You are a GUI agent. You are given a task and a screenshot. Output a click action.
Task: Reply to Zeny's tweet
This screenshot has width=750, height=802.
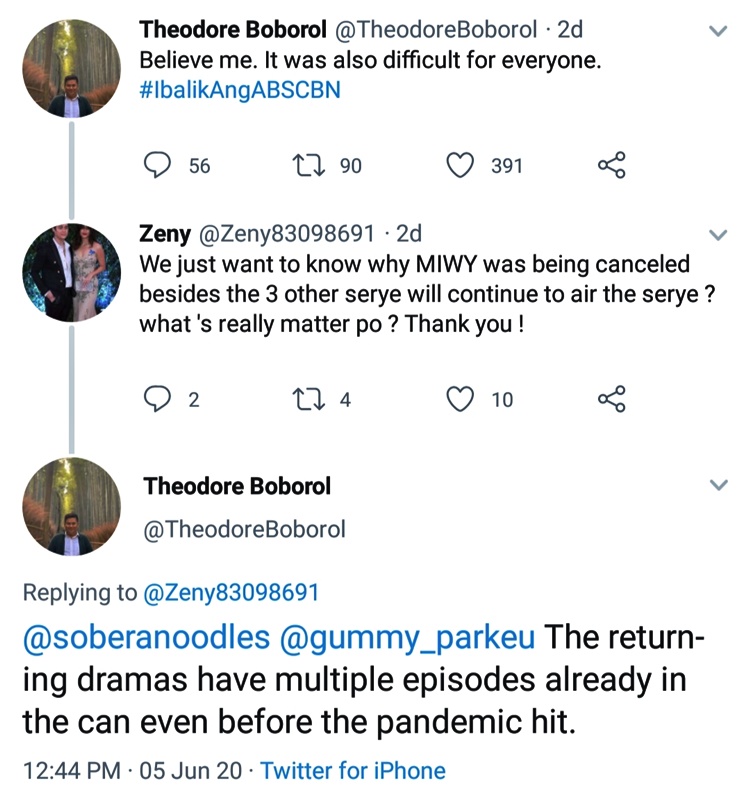point(158,400)
